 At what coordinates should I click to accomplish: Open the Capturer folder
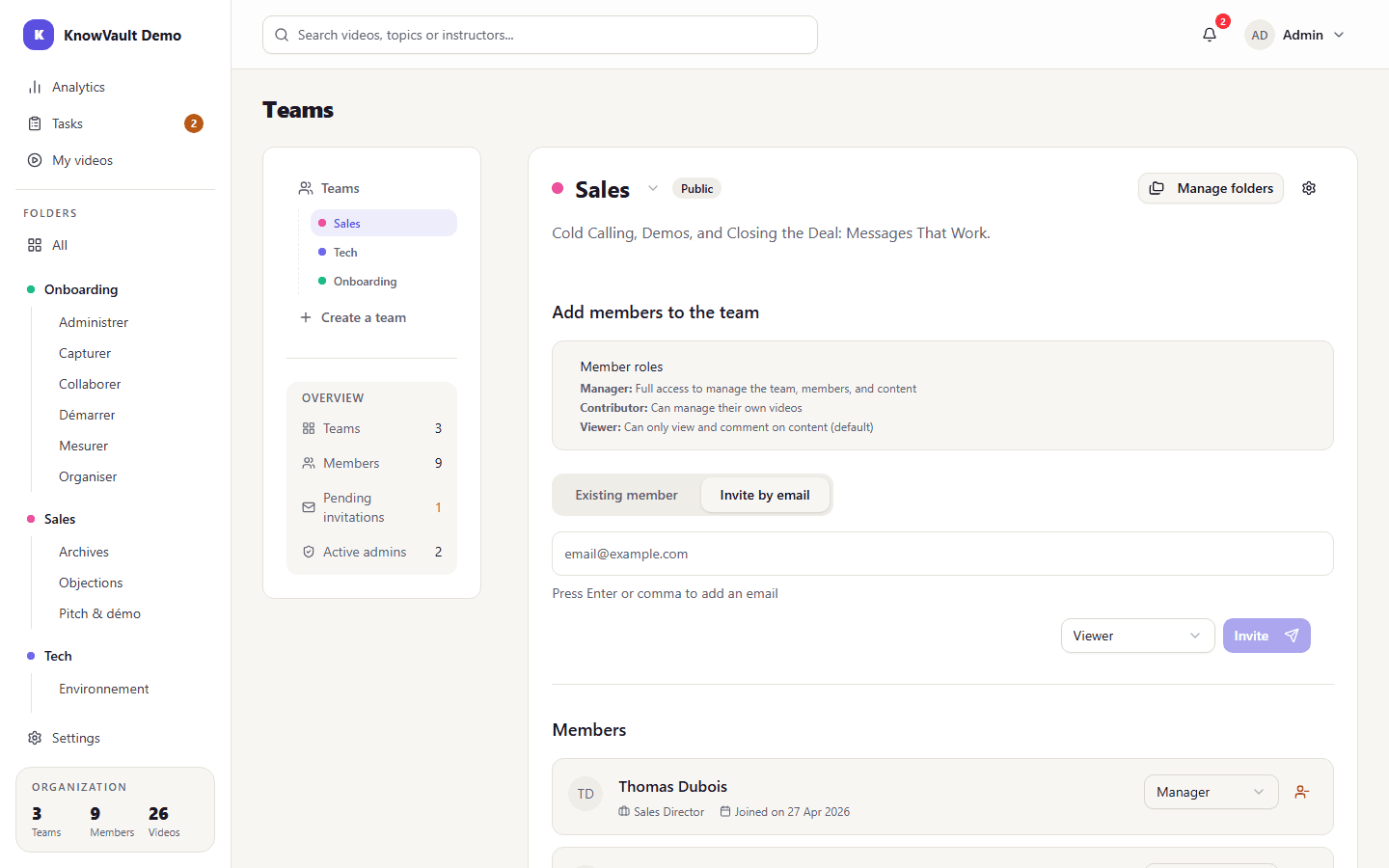[x=85, y=353]
